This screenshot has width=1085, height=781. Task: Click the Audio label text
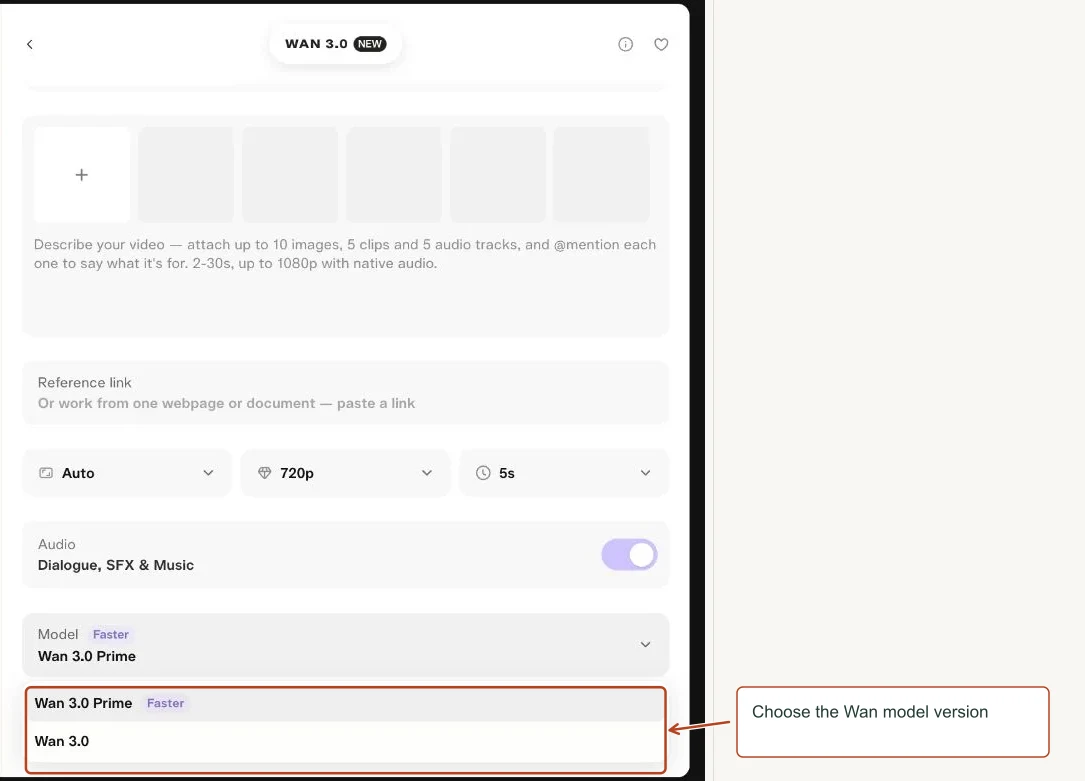[x=57, y=544]
